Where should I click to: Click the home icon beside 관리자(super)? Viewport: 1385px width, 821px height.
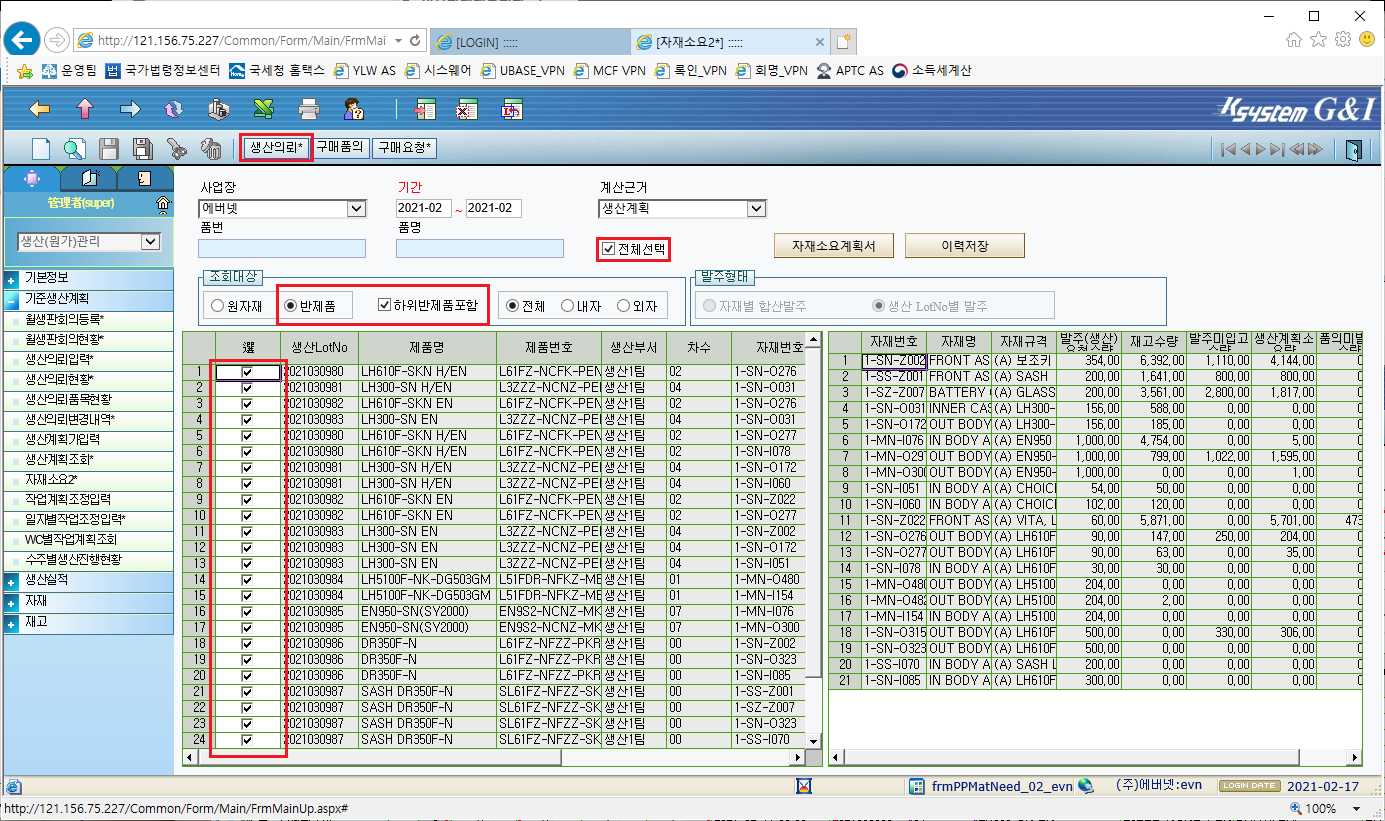[x=164, y=203]
